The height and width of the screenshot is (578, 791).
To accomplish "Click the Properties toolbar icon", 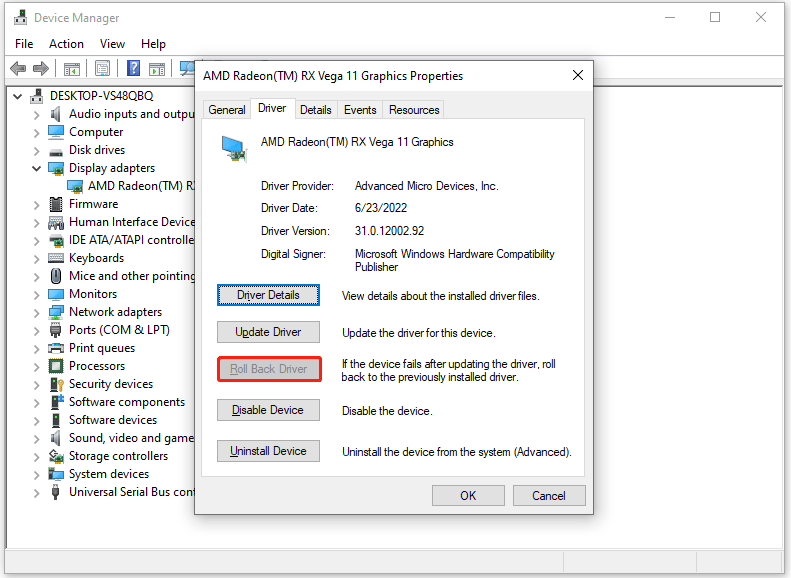I will pos(102,69).
